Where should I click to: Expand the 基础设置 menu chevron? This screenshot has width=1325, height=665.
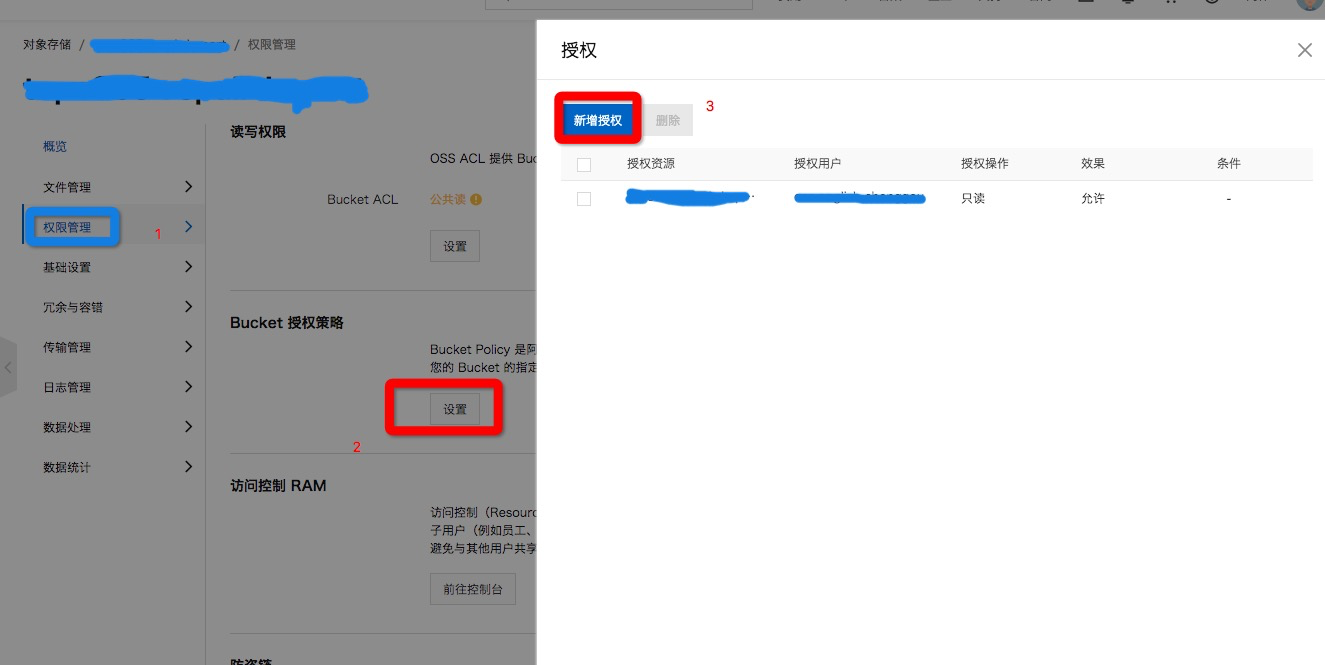click(x=188, y=267)
